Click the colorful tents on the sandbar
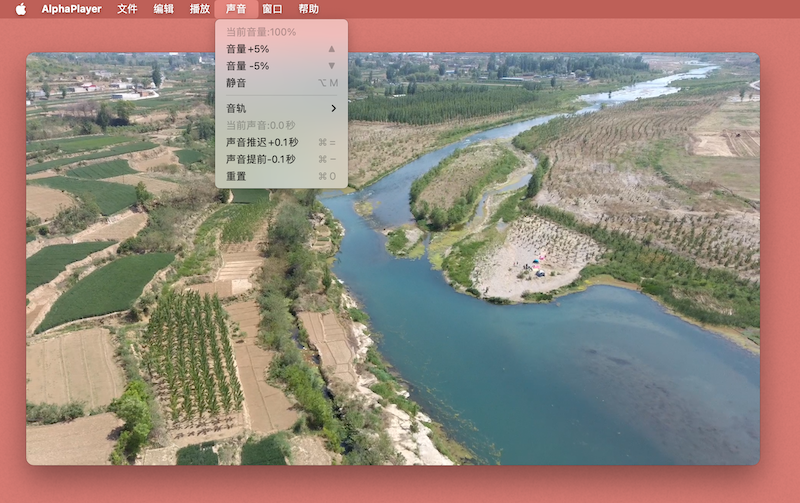This screenshot has width=800, height=503. coord(538,266)
